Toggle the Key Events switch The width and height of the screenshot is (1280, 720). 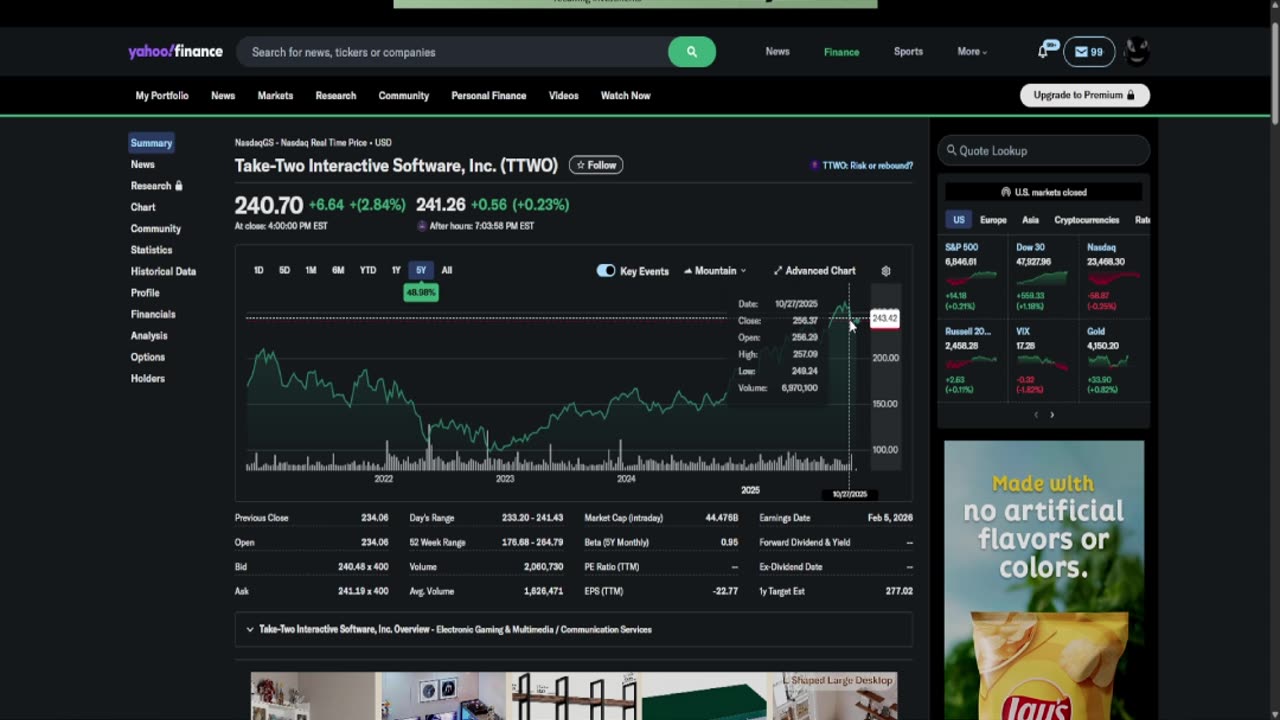(606, 271)
